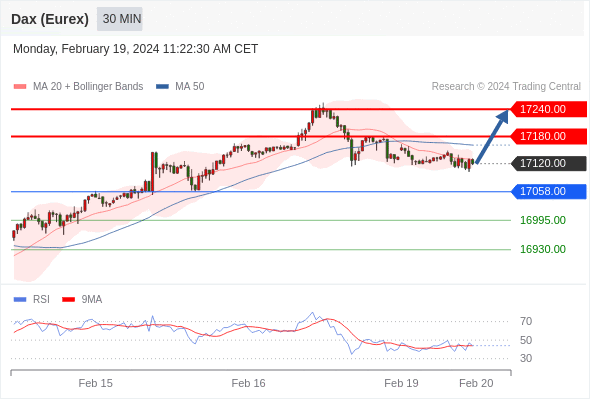Click 'Research © 2024 Trading Central' credit
590x400 pixels.
click(506, 87)
